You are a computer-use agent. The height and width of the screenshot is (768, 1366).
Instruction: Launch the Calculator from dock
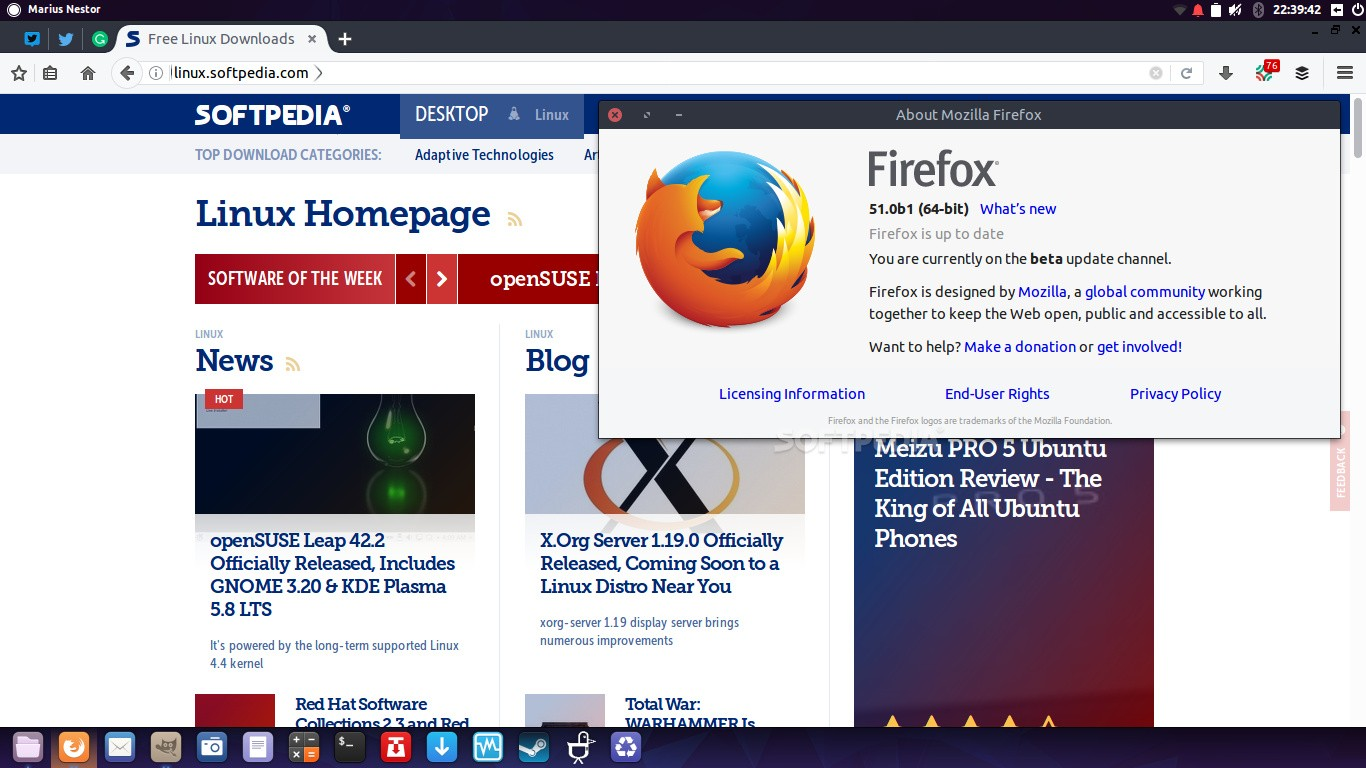pyautogui.click(x=304, y=747)
